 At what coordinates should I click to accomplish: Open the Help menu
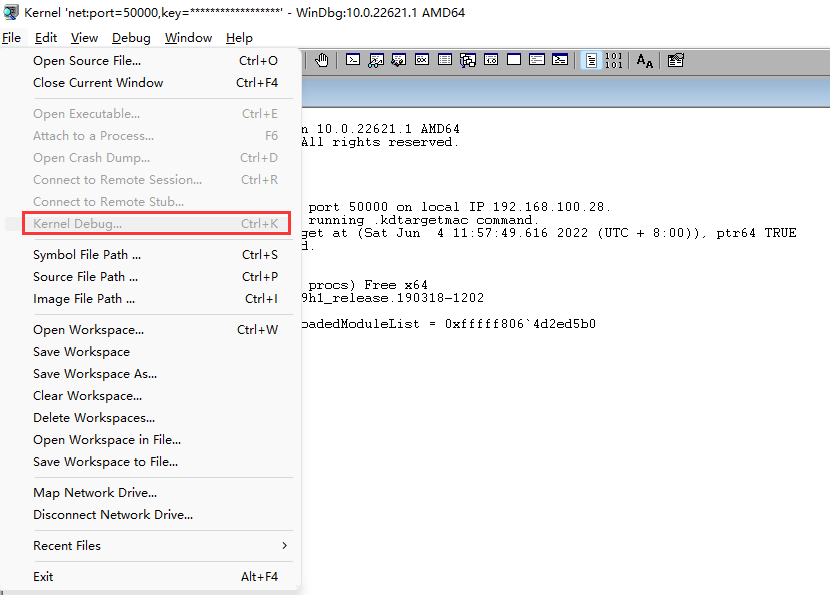[x=239, y=38]
